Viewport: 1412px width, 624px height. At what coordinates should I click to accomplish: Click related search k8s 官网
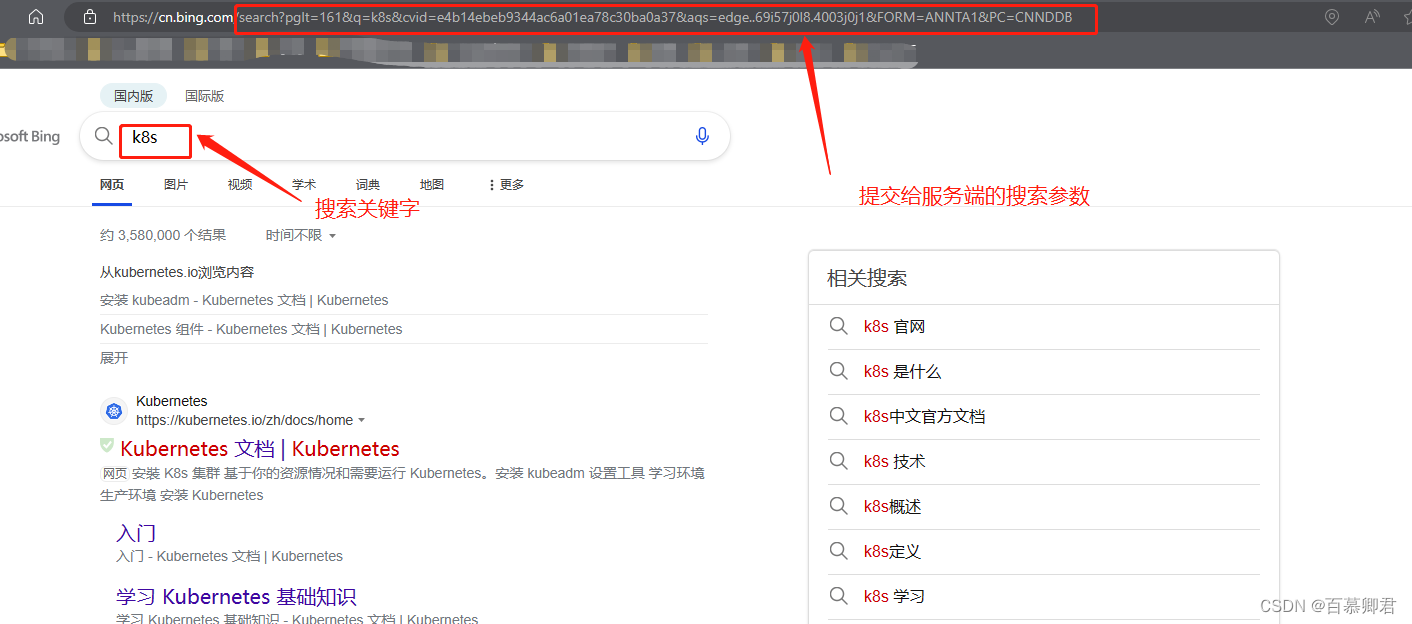(895, 327)
